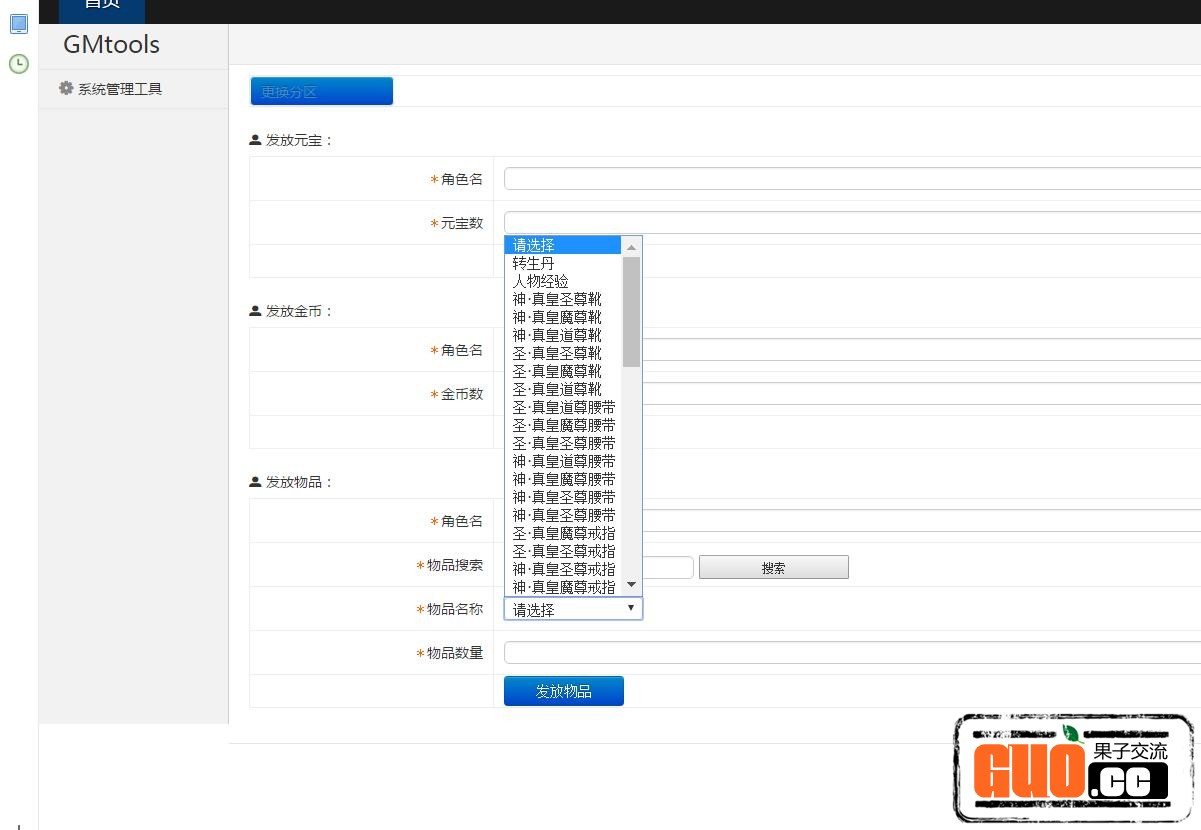
Task: Click into the 物品数量 input field
Action: coord(850,652)
